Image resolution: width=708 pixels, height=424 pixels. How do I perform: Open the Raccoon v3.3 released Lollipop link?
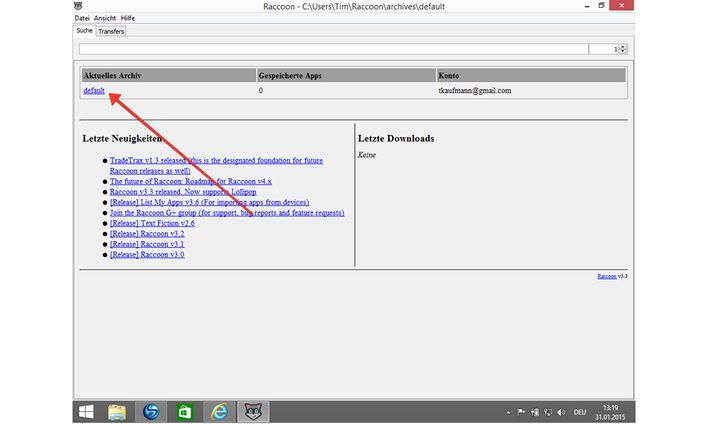183,191
